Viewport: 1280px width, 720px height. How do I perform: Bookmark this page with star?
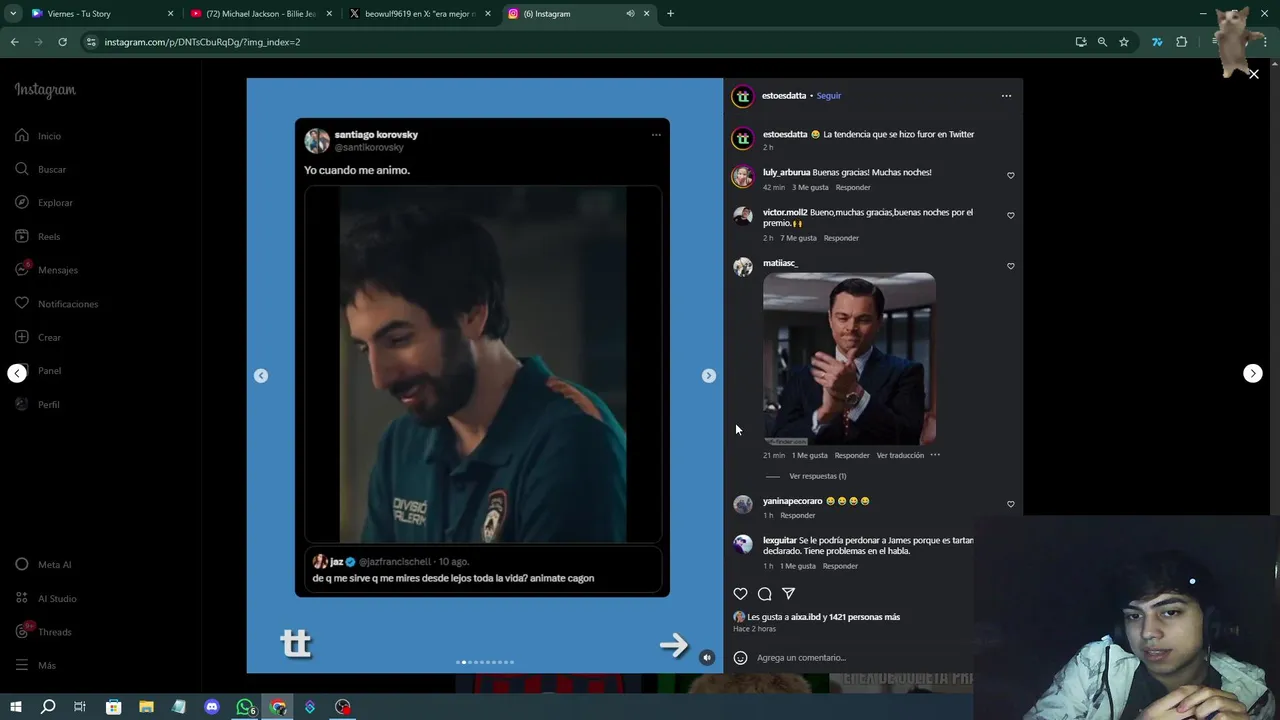1124,42
